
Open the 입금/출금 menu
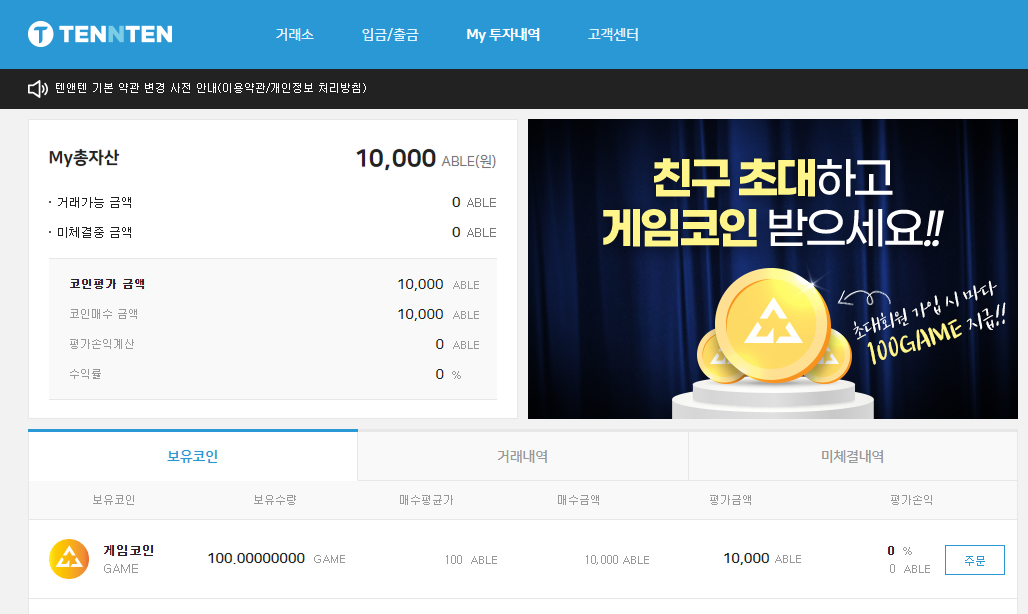point(390,34)
